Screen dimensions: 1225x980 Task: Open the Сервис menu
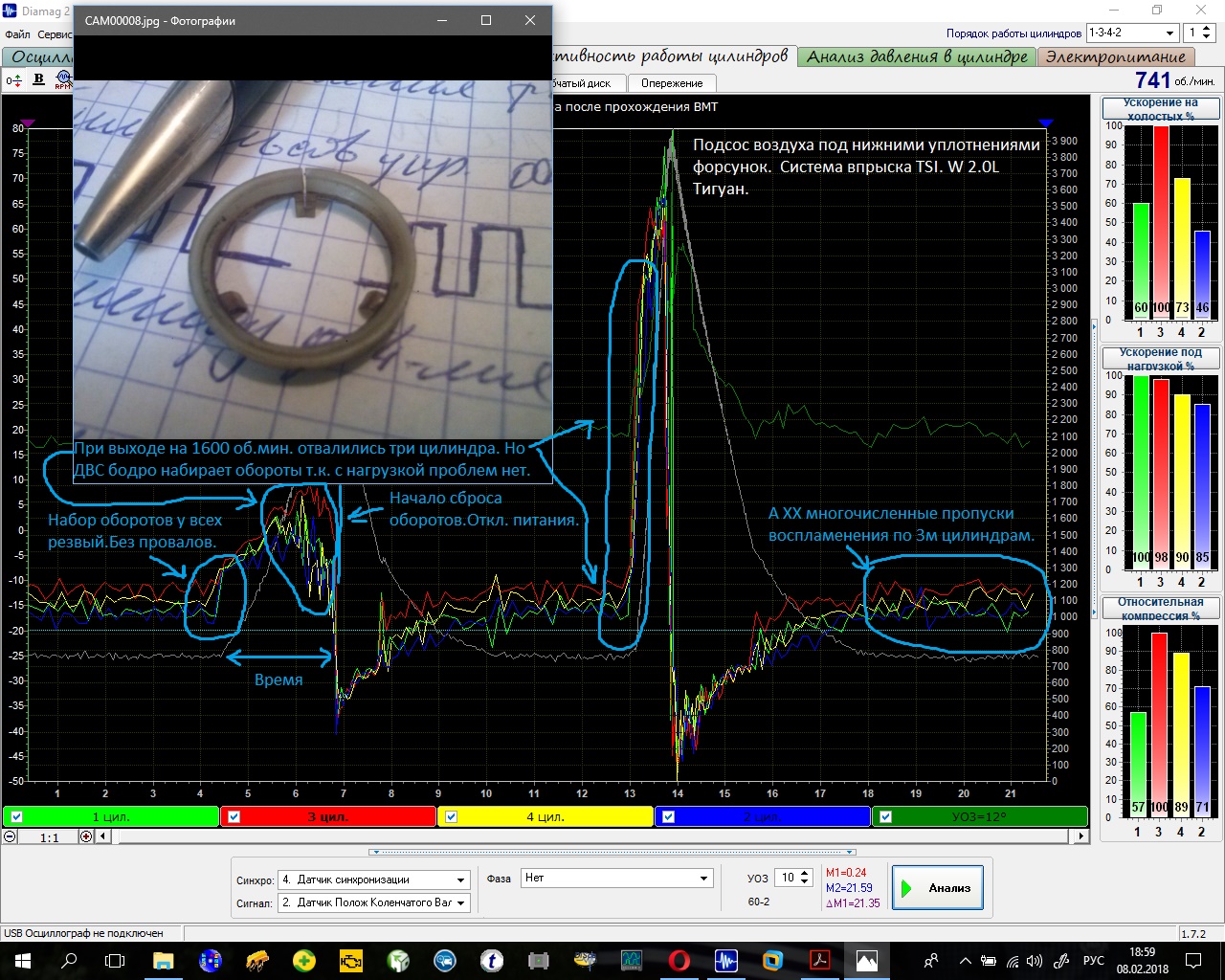point(55,34)
